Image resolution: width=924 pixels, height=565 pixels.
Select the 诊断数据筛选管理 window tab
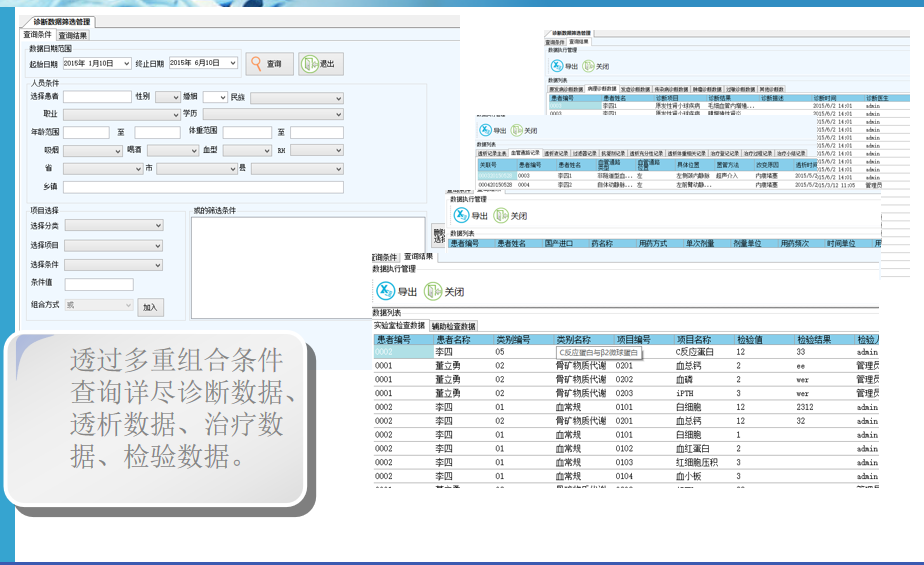pos(61,22)
